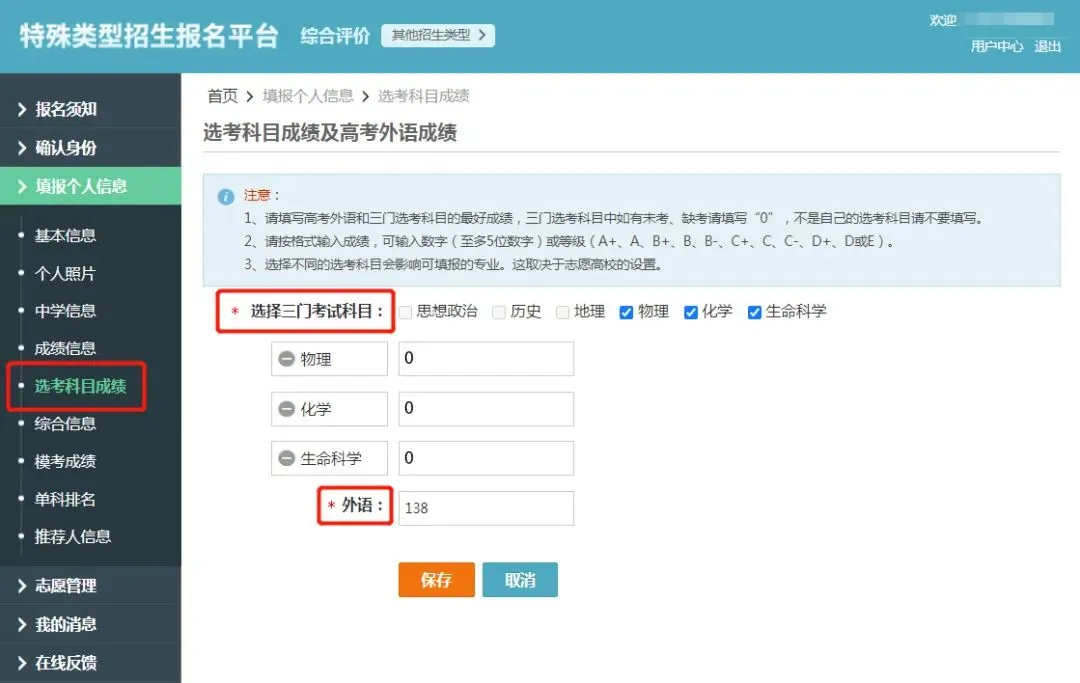The width and height of the screenshot is (1080, 683).
Task: Open 基本信息 in the sidebar
Action: coord(65,236)
